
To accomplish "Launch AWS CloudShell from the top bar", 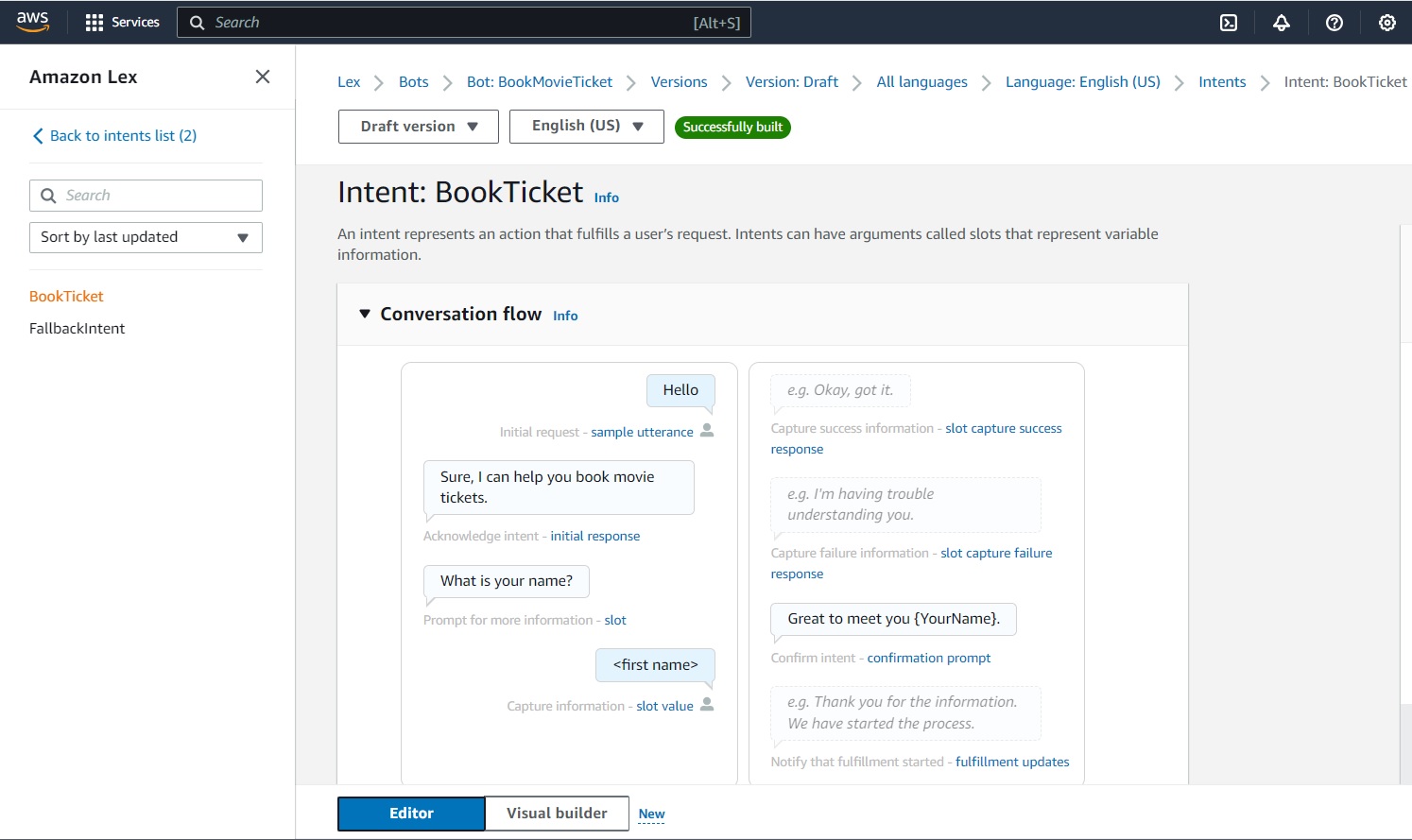I will pos(1228,22).
